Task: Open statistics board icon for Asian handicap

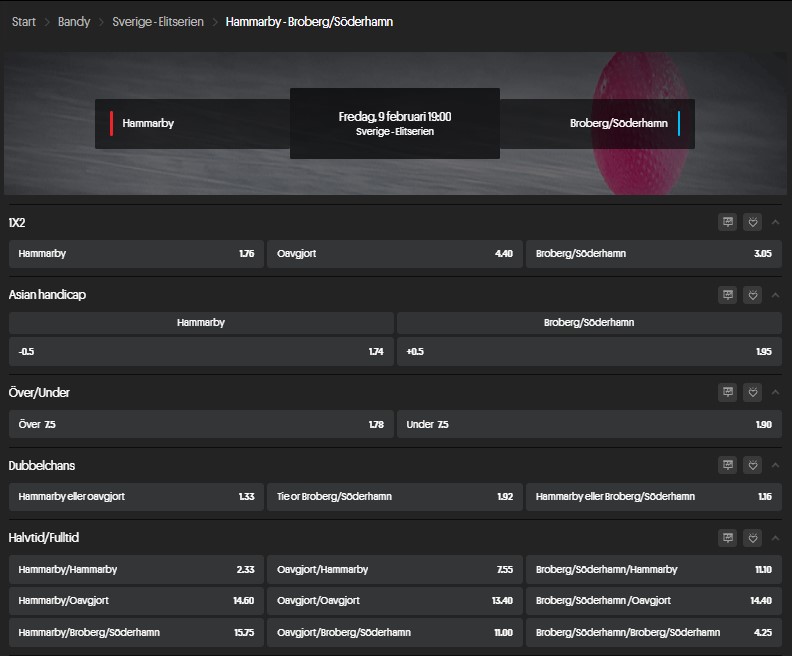Action: point(727,295)
